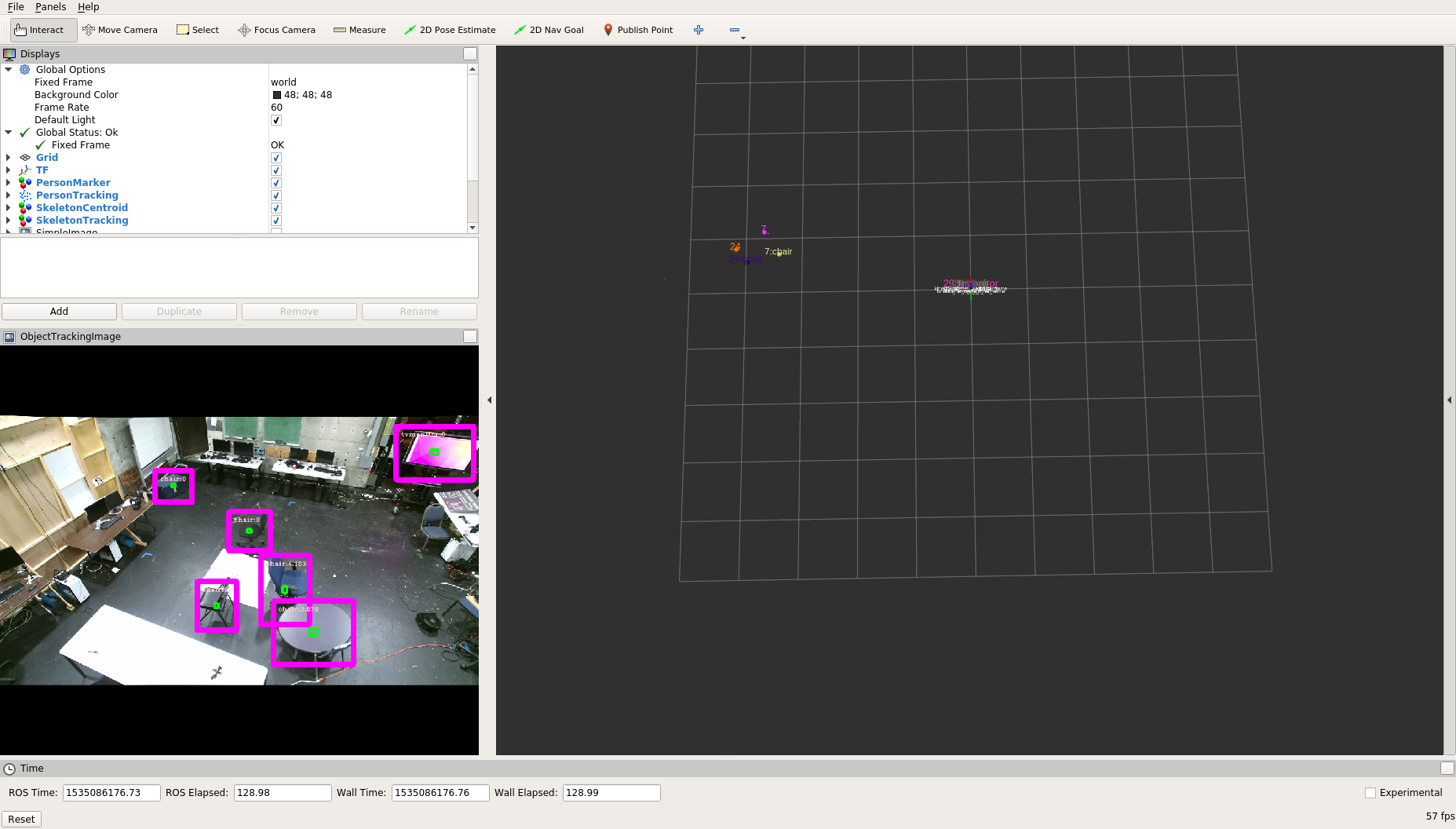The image size is (1456, 829).
Task: Collapse the Global Options tree
Action: 9,70
